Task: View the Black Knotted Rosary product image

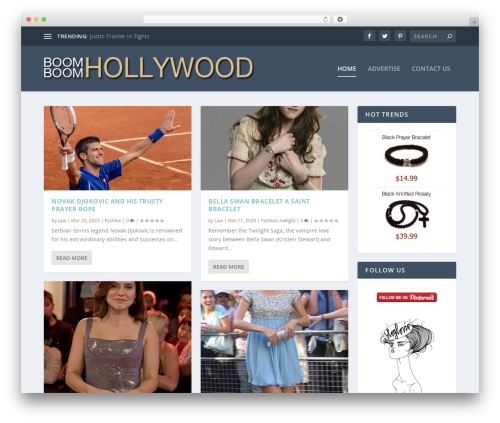Action: click(407, 214)
